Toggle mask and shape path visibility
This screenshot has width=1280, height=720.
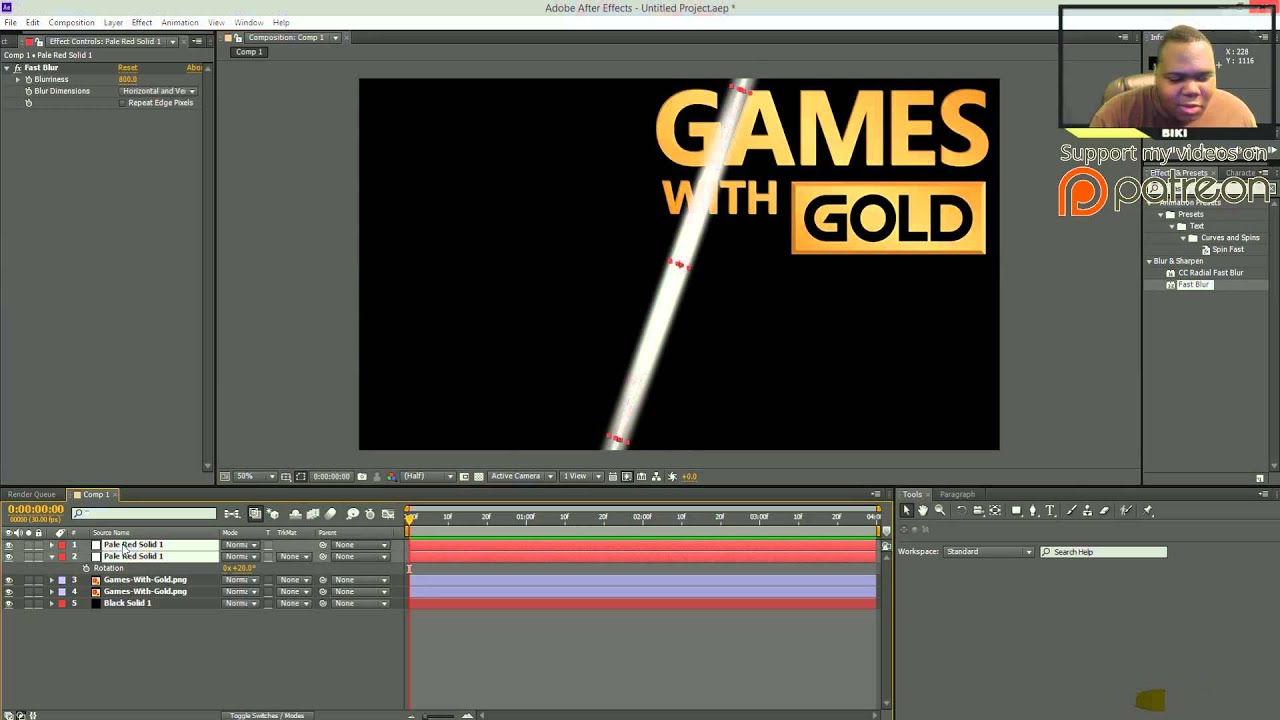pos(300,476)
